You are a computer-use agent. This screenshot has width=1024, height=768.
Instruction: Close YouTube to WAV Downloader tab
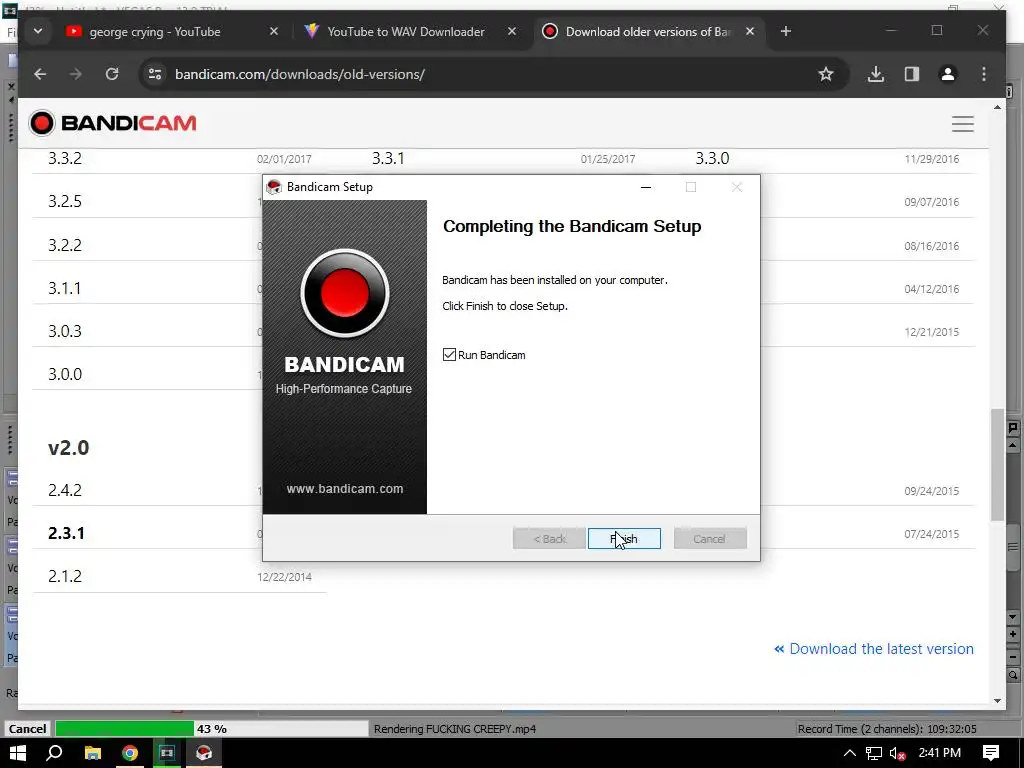coord(512,31)
